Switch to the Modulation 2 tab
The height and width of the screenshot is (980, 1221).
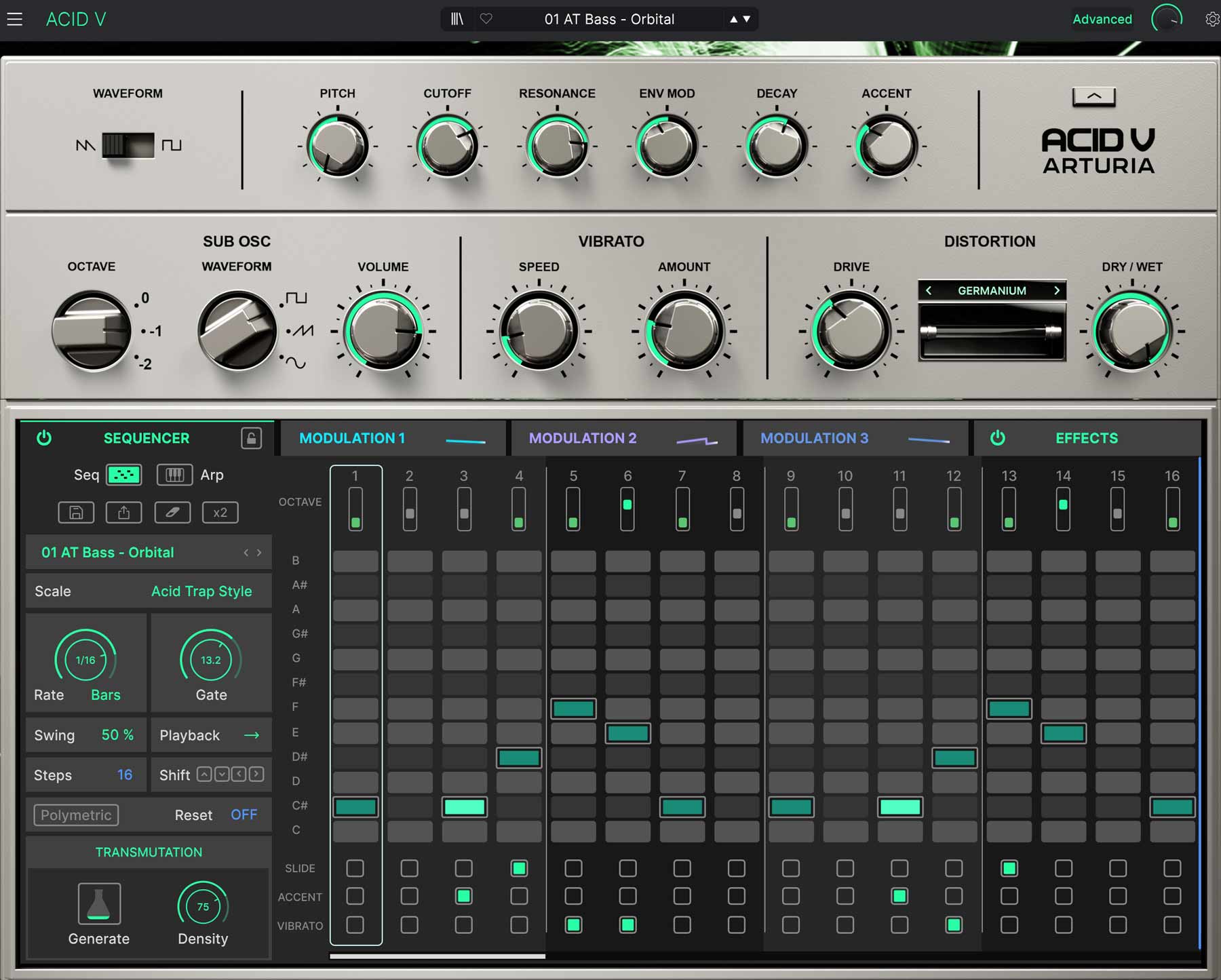click(x=623, y=438)
